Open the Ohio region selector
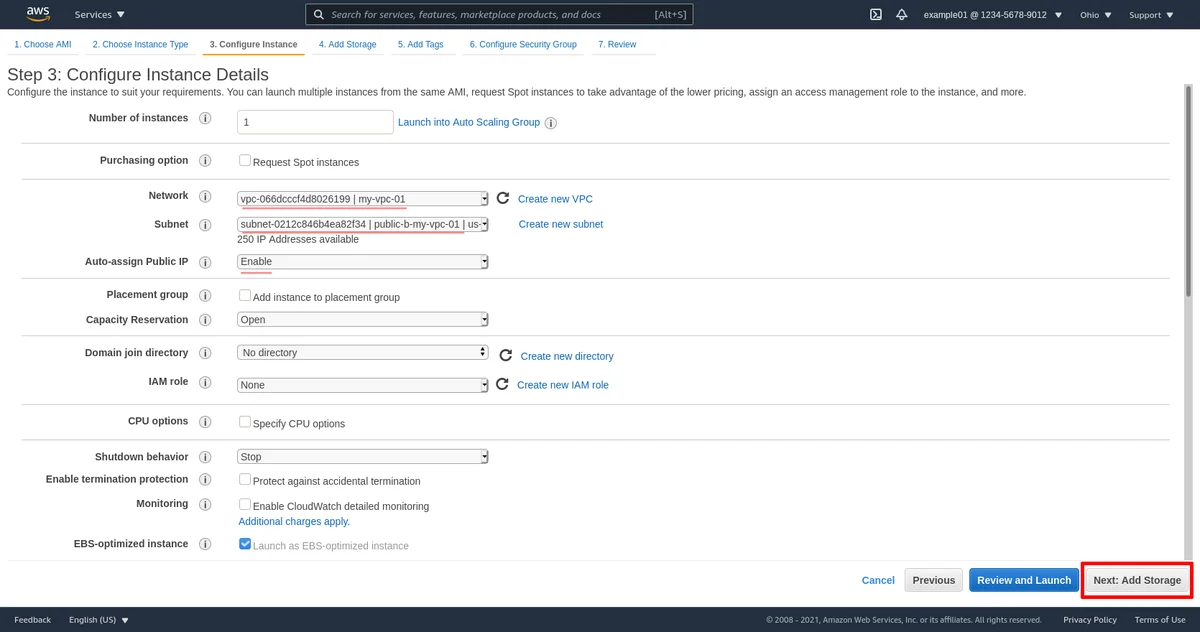Image resolution: width=1200 pixels, height=632 pixels. point(1096,15)
